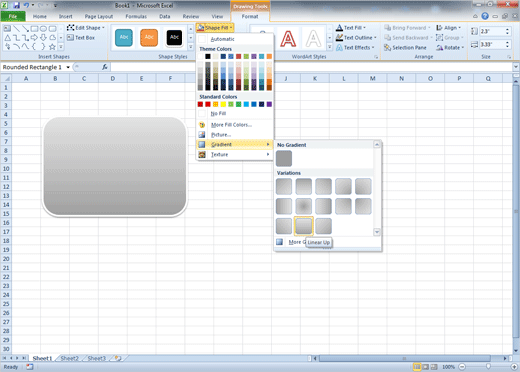520x372 pixels.
Task: Open the Shape Fill dropdown
Action: [x=215, y=28]
